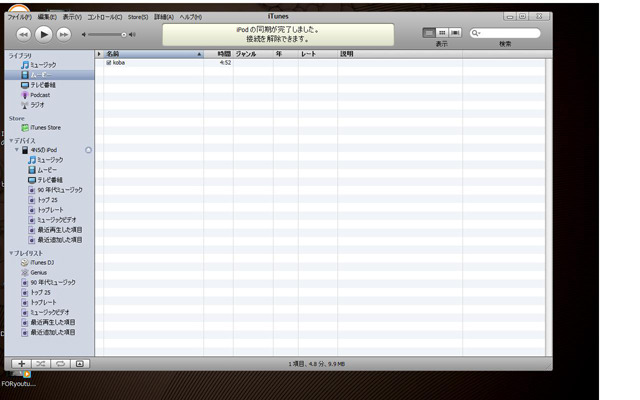This screenshot has height=400, width=640.
Task: Open the ヘルプ menu
Action: pyautogui.click(x=191, y=17)
